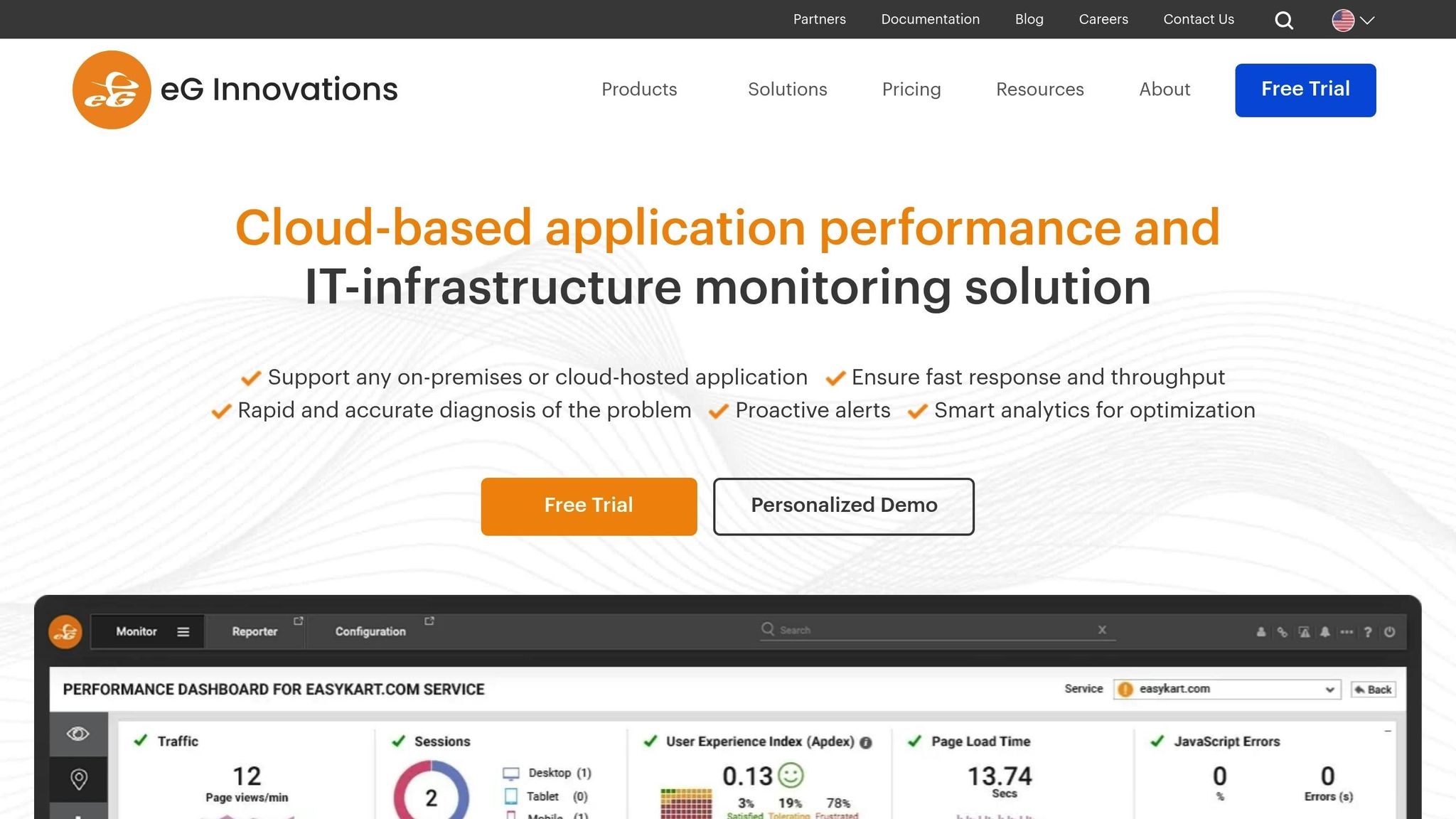Click the eG logo in the dashboard corner
Image resolution: width=1456 pixels, height=819 pixels.
tap(64, 631)
